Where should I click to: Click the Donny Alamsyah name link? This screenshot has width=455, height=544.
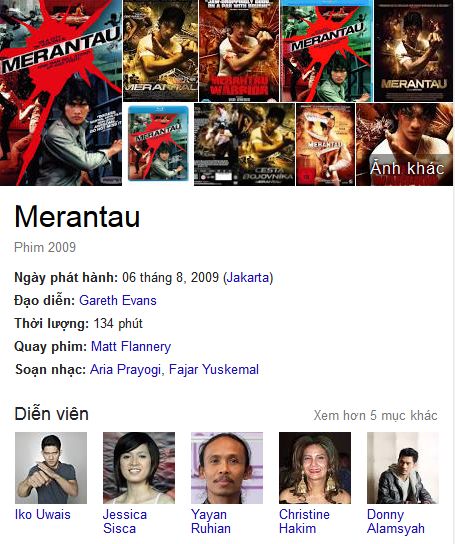tap(396, 521)
